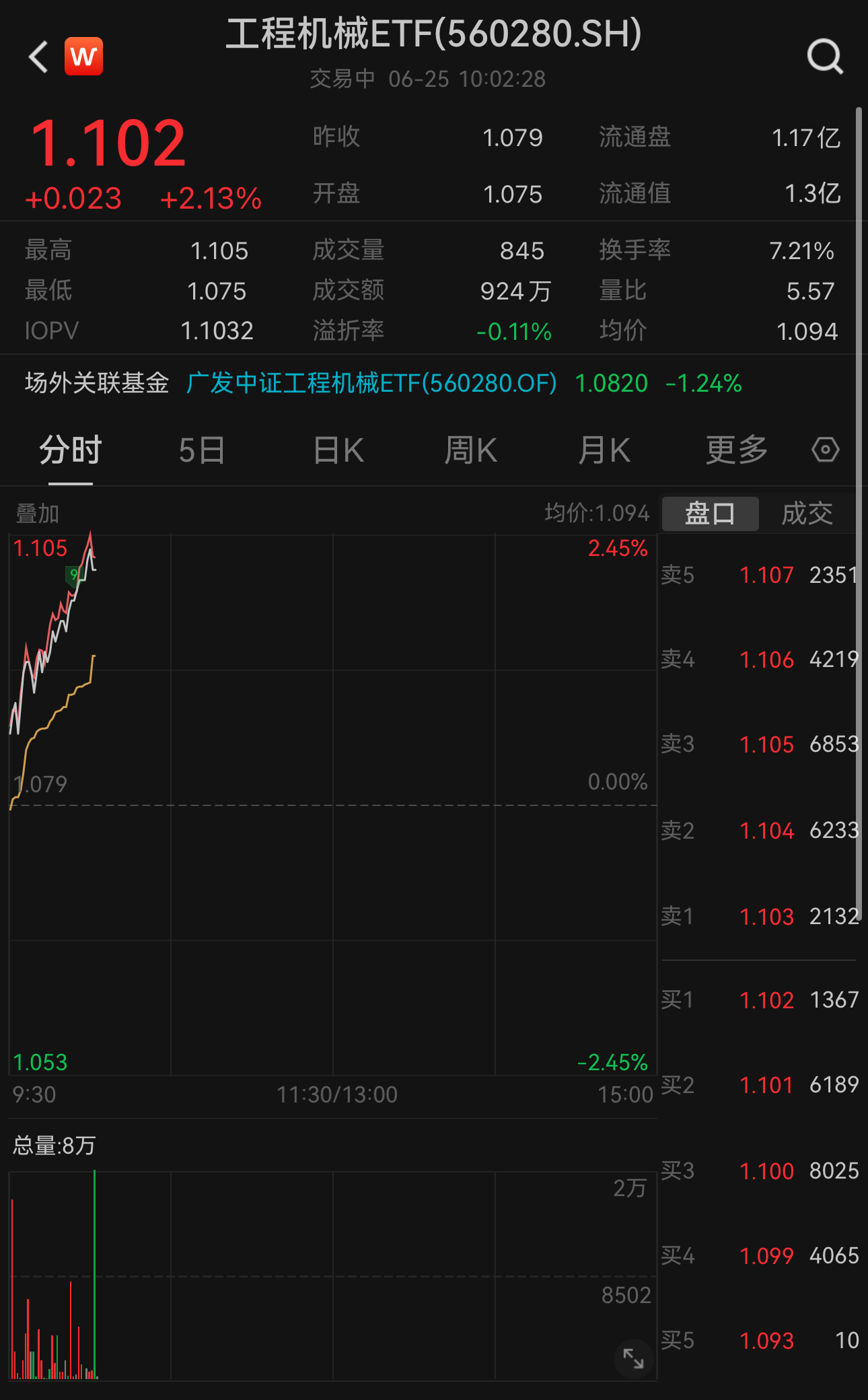Viewport: 868px width, 1400px height.
Task: Tap the 工程机械ETF(560280.SH) title
Action: point(433,34)
